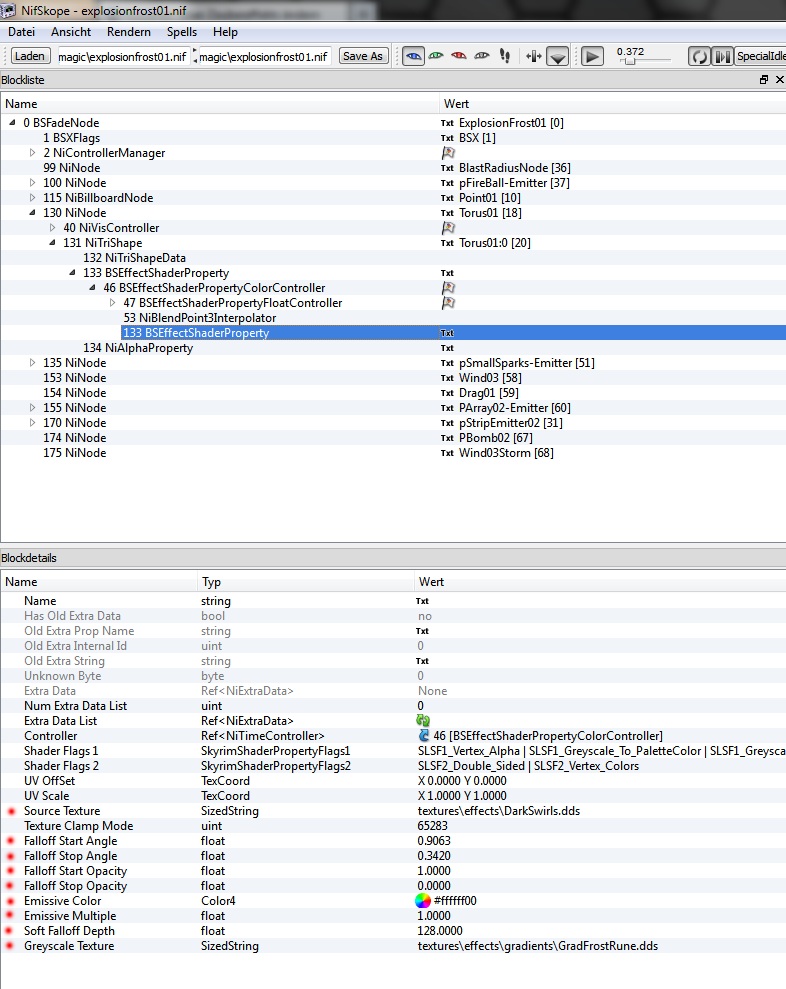Open the Rendern menu
The width and height of the screenshot is (786, 989).
(129, 32)
